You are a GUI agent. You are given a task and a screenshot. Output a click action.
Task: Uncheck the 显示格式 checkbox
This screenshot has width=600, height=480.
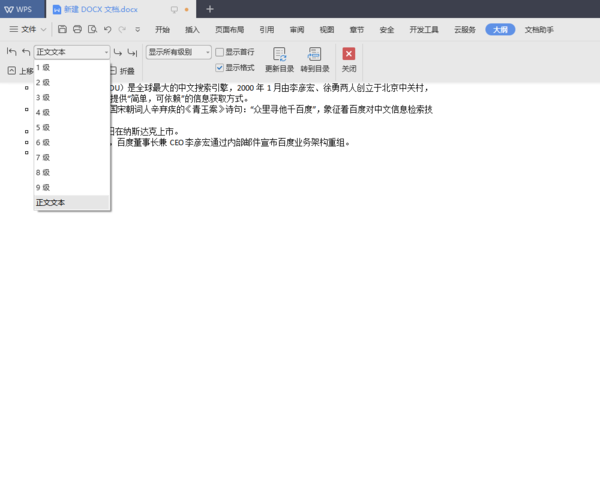click(x=220, y=68)
